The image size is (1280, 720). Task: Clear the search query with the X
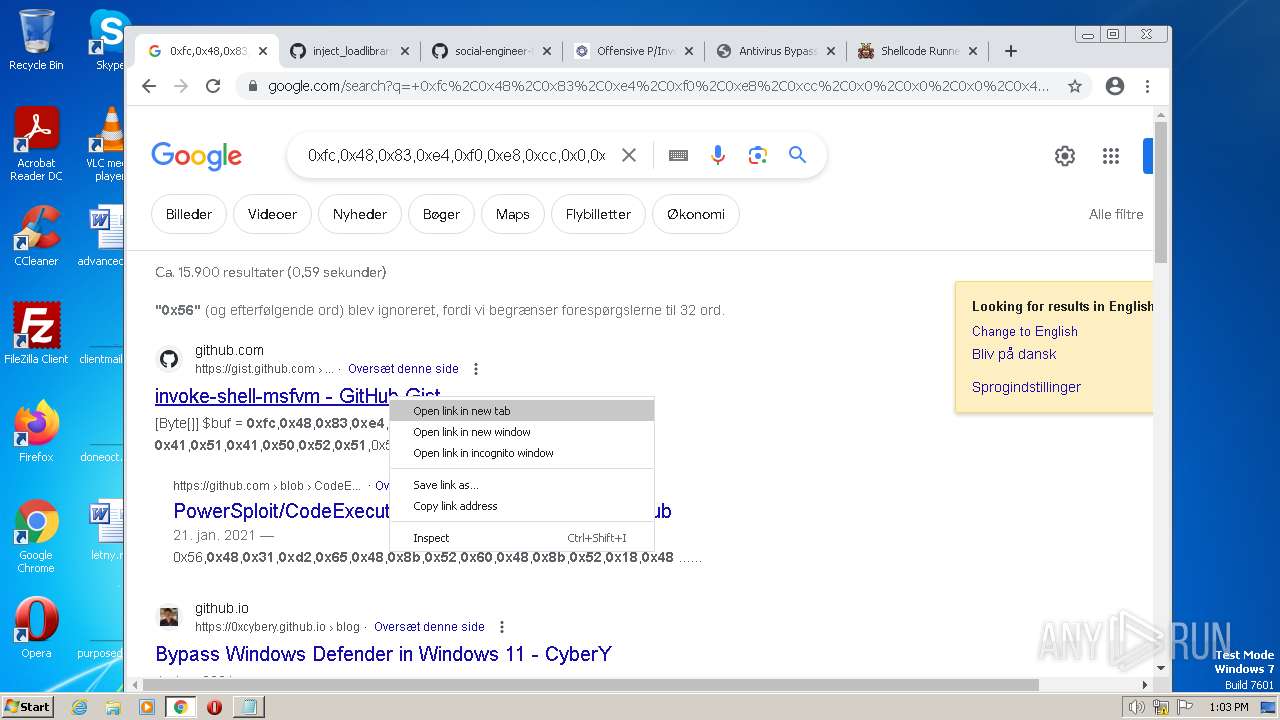629,155
